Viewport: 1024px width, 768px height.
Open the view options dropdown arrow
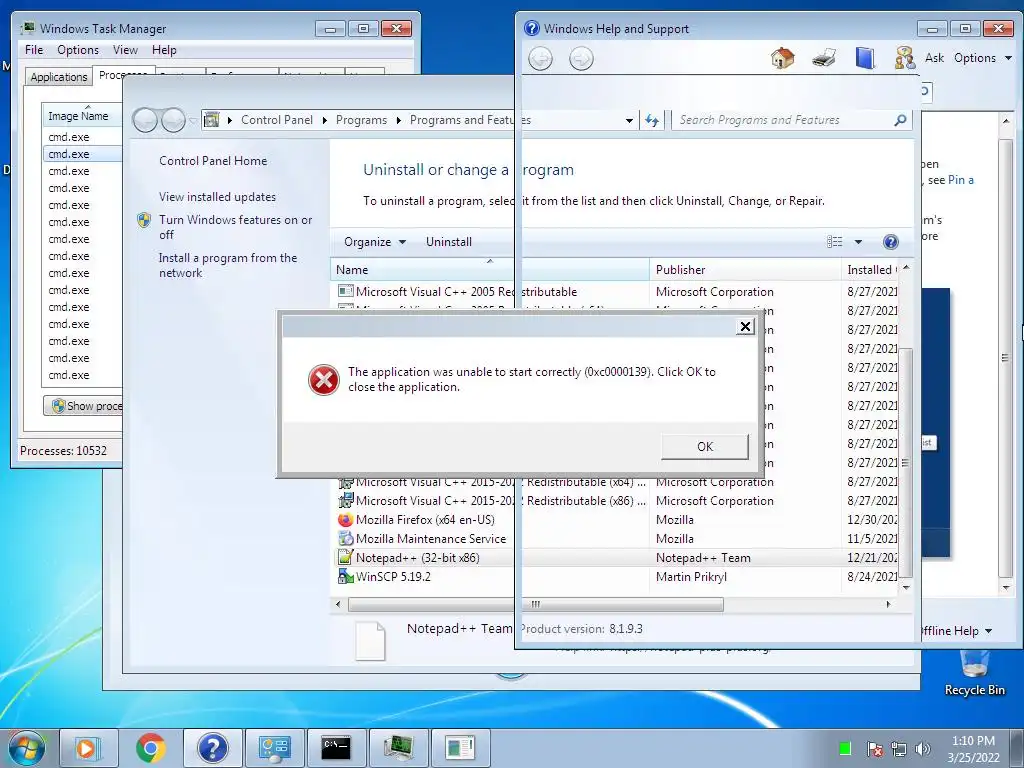tap(858, 242)
